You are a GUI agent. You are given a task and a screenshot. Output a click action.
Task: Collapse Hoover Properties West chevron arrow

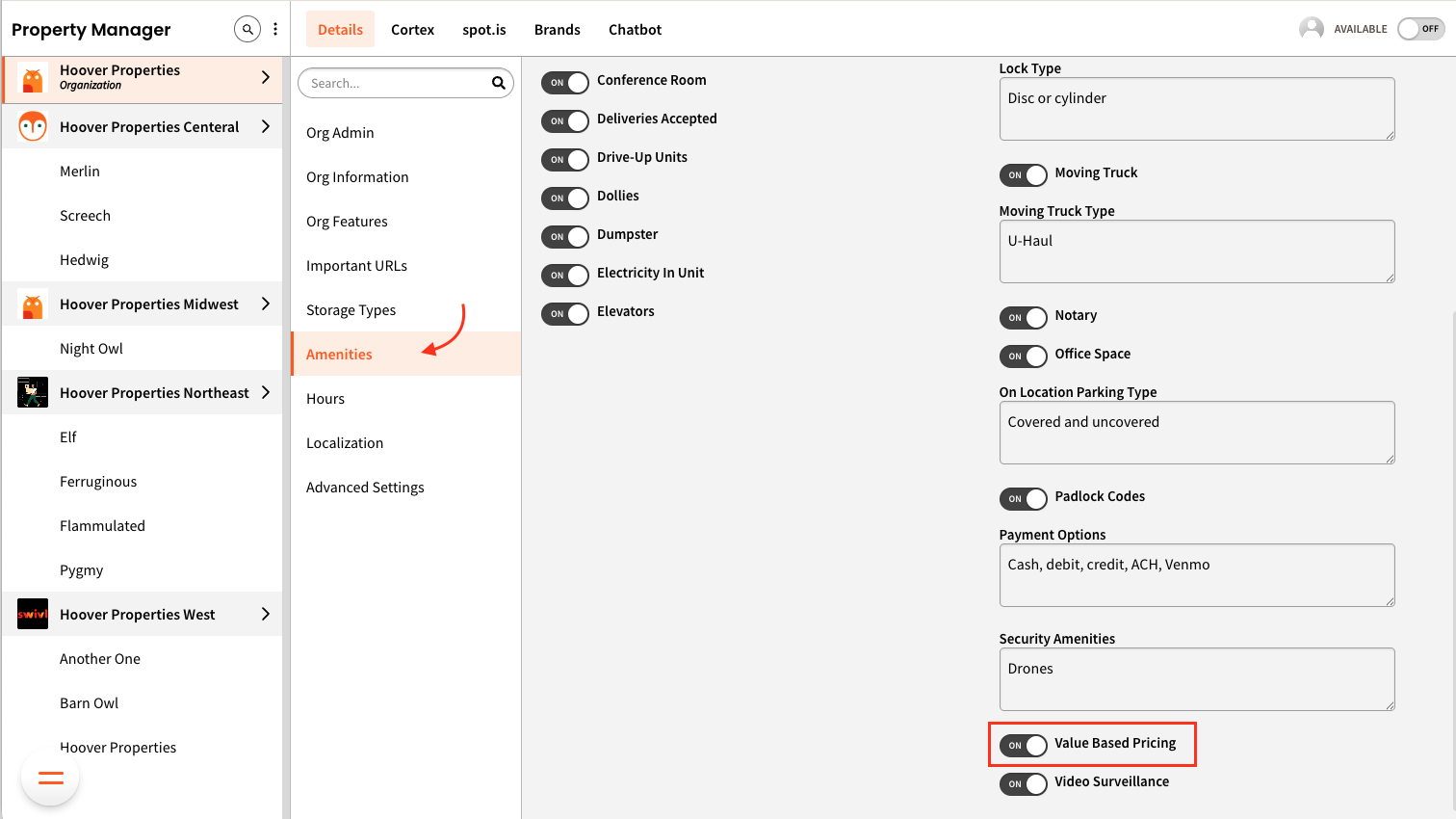[x=266, y=614]
